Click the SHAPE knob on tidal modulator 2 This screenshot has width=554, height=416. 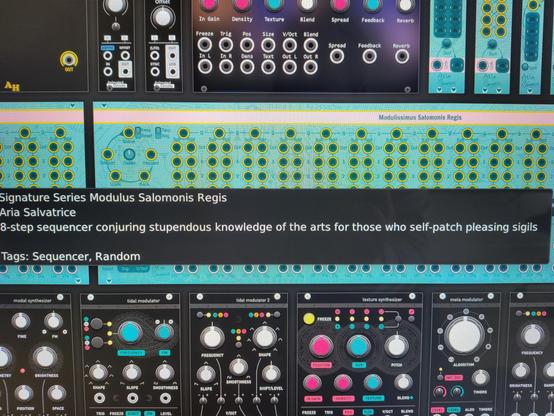click(265, 337)
